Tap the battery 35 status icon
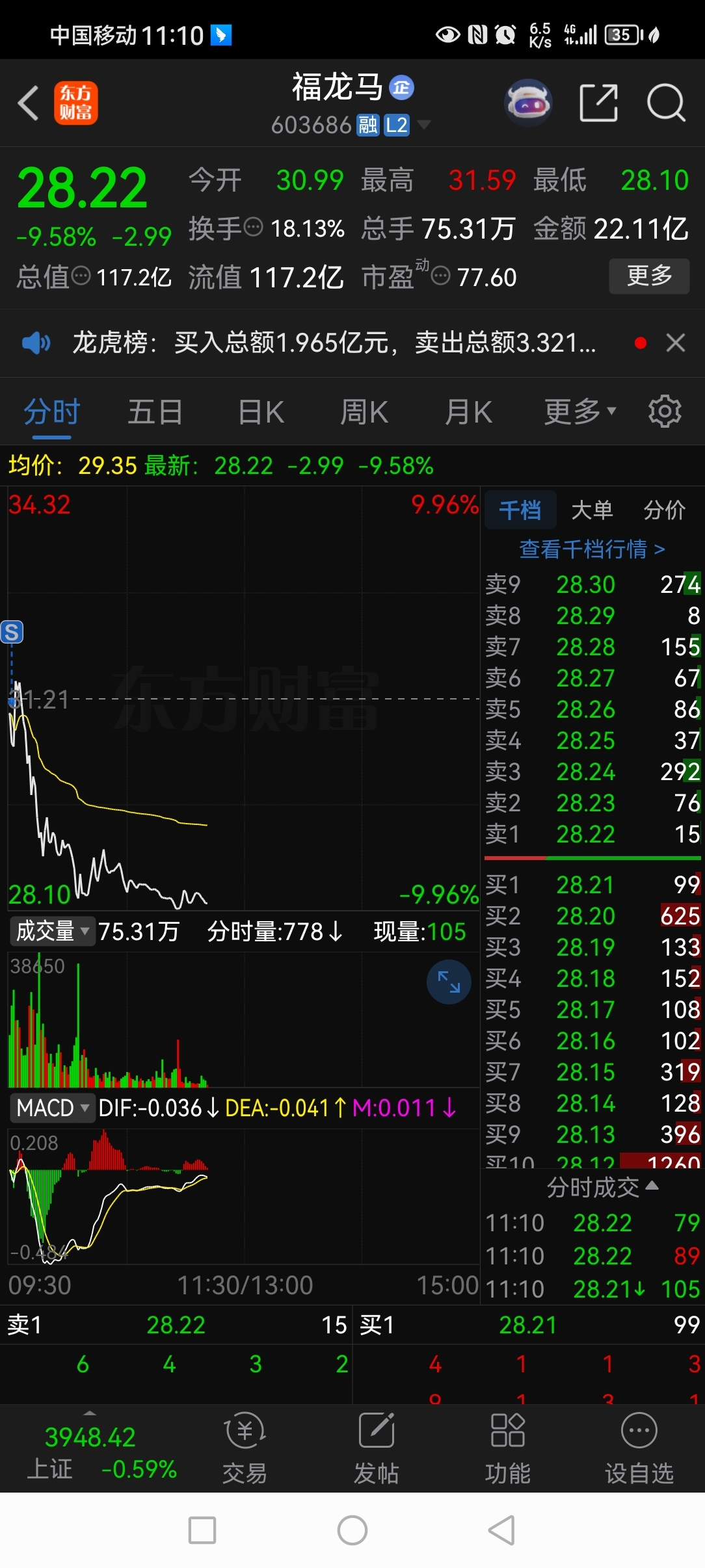Image resolution: width=705 pixels, height=1568 pixels. pos(624,34)
